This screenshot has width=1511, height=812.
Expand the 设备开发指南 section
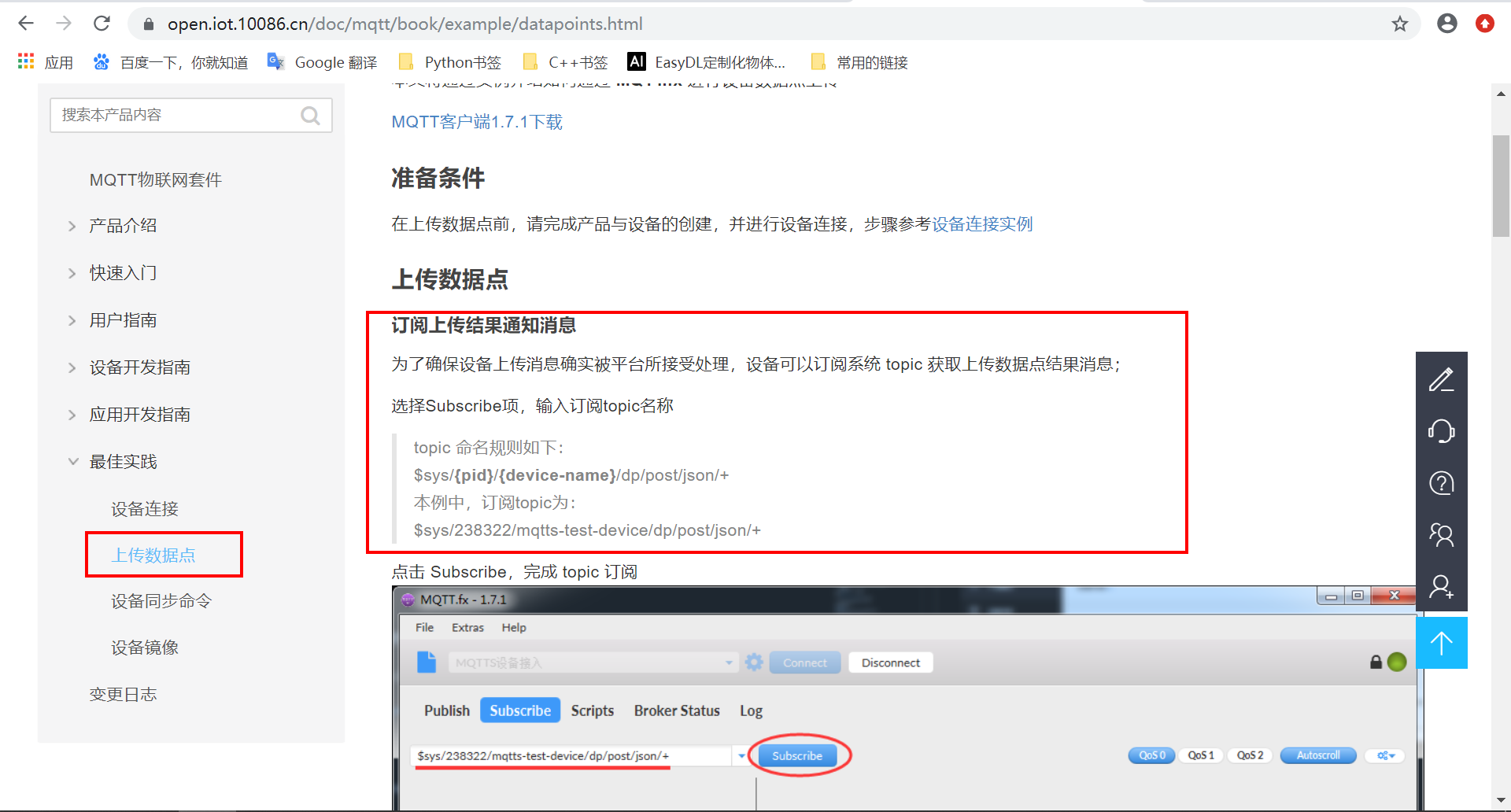[140, 367]
